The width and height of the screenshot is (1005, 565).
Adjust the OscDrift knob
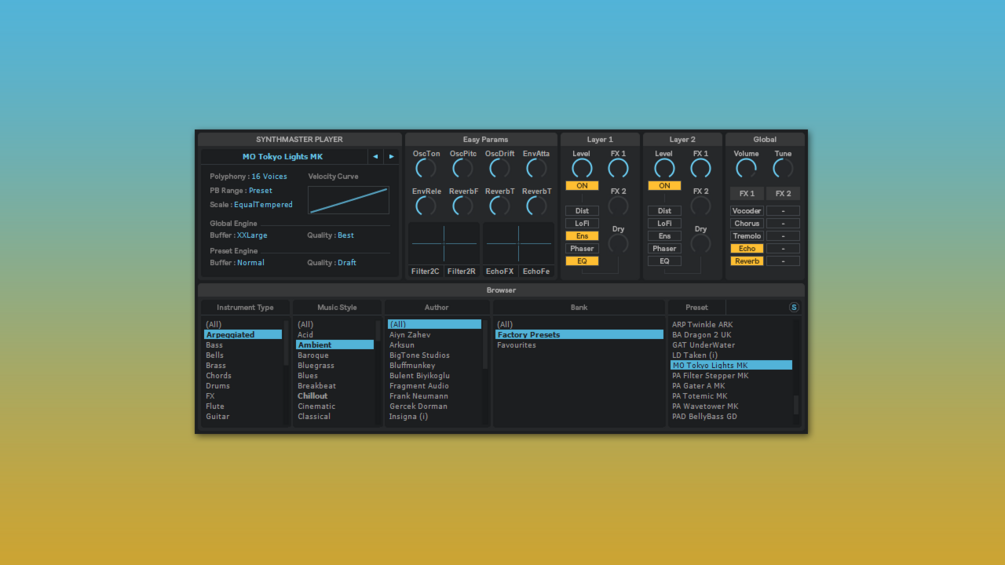click(x=499, y=168)
